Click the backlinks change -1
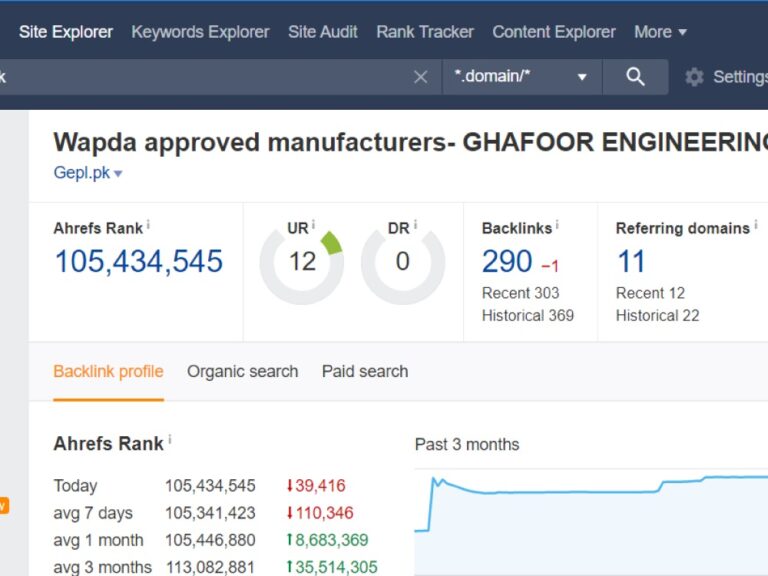The image size is (768, 576). tap(550, 266)
